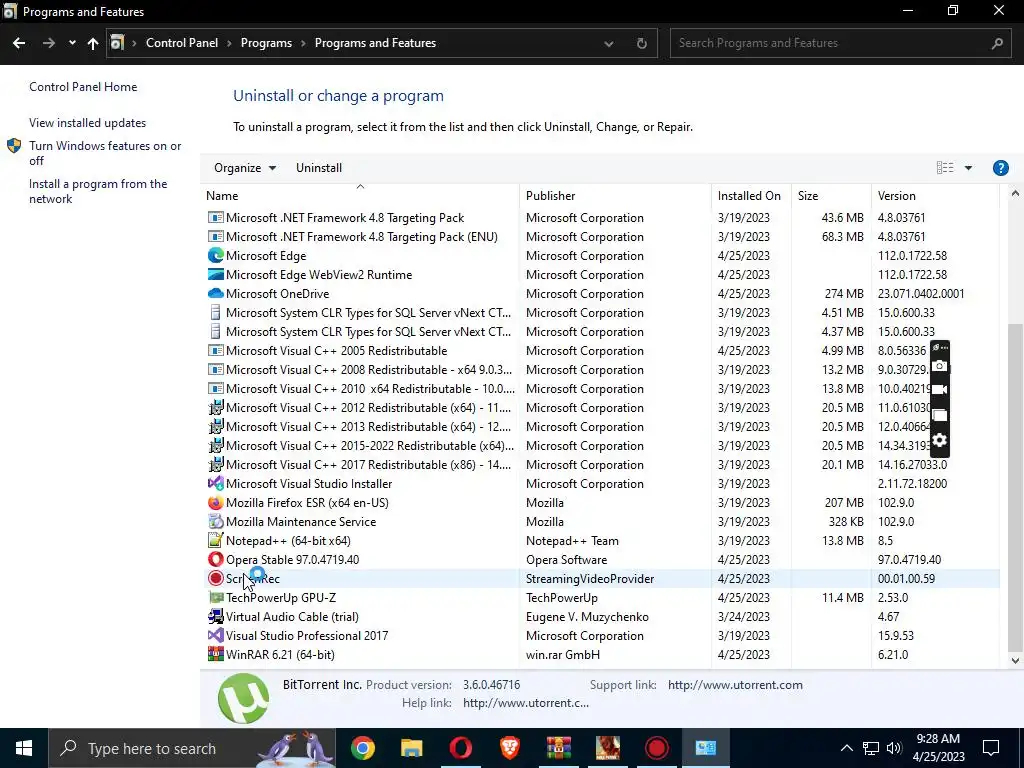Viewport: 1024px width, 768px height.
Task: Open the Windows Start menu
Action: click(24, 748)
